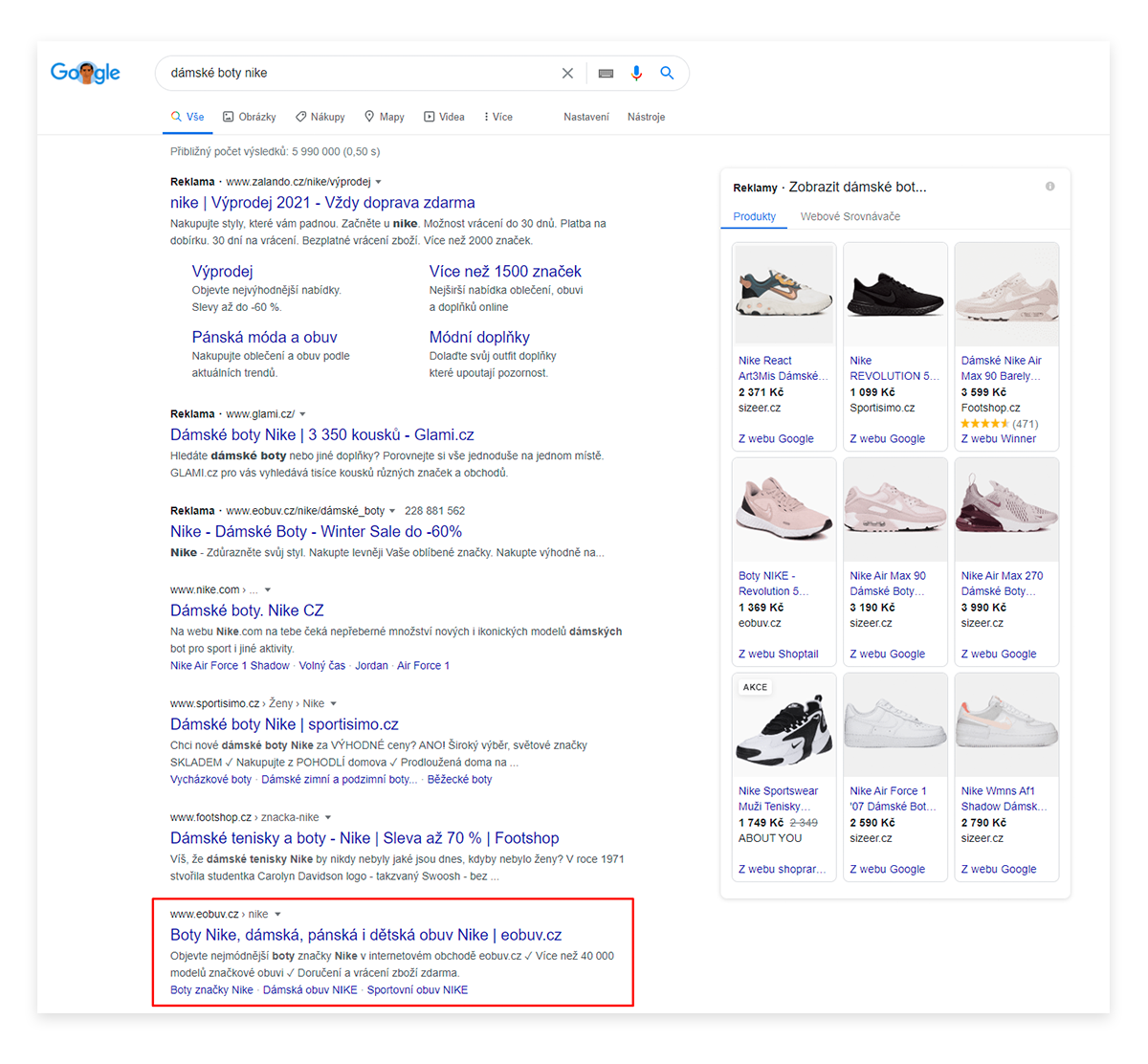Open 'nike | Výprodej 2021' ad link
This screenshot has height=1064, width=1148.
[322, 203]
